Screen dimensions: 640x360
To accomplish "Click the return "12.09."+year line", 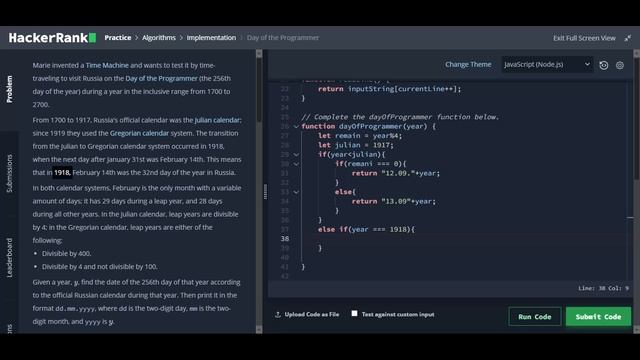I will 396,173.
